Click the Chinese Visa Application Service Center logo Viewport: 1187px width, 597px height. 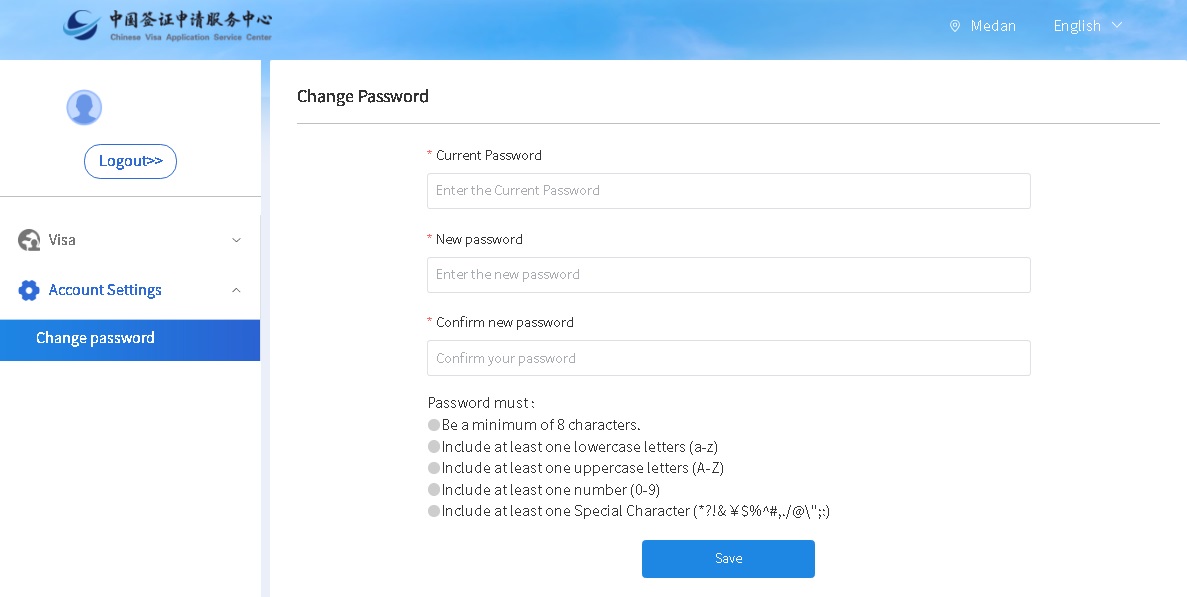coord(167,26)
